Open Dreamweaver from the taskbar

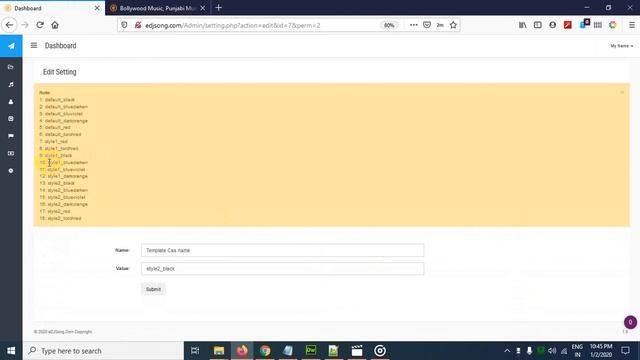(311, 350)
